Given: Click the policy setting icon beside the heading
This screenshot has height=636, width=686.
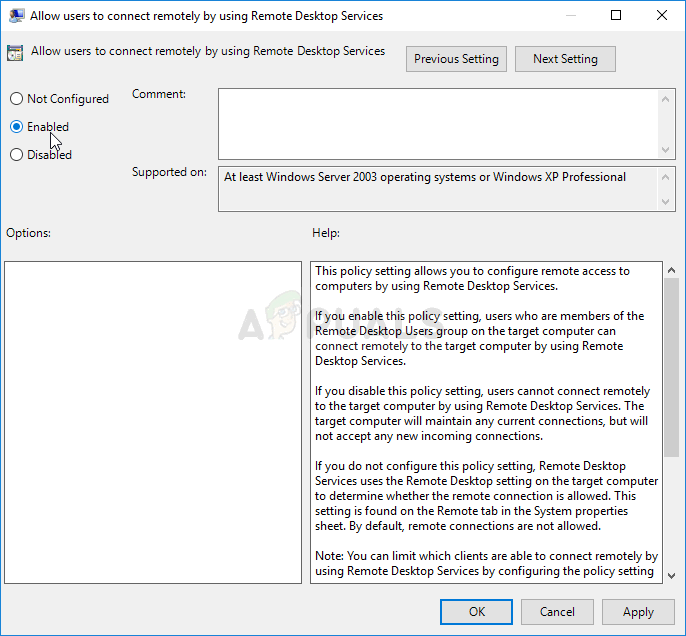Looking at the screenshot, I should (15, 52).
